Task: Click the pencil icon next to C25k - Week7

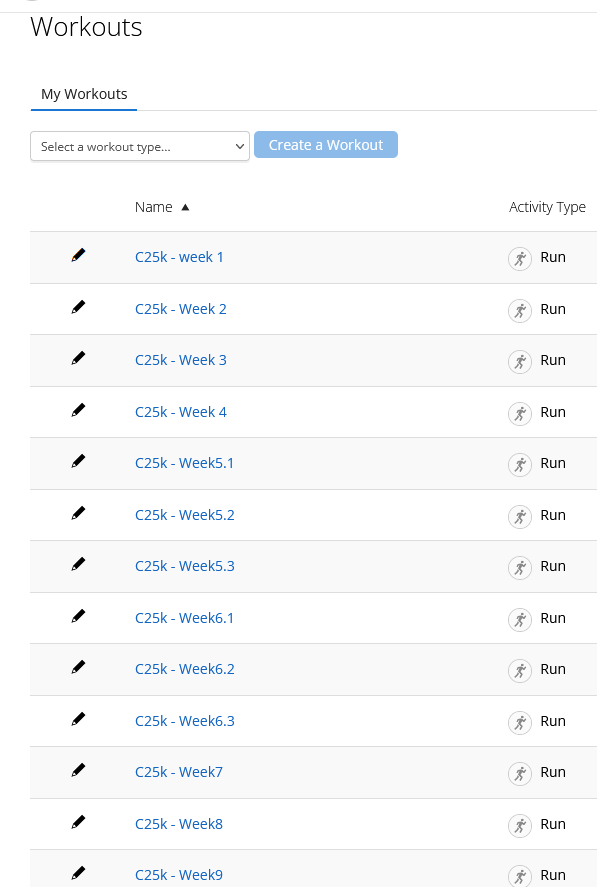Action: pos(78,770)
